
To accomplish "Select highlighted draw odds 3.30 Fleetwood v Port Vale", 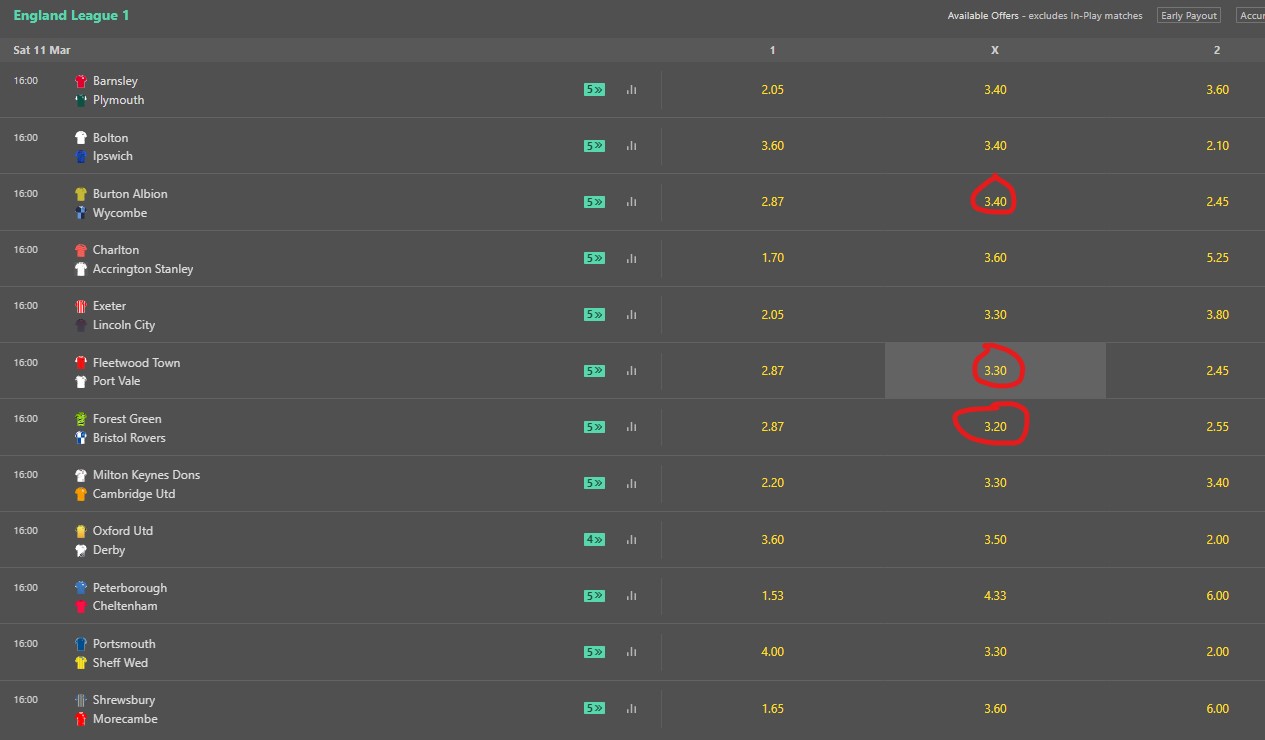I will 995,371.
